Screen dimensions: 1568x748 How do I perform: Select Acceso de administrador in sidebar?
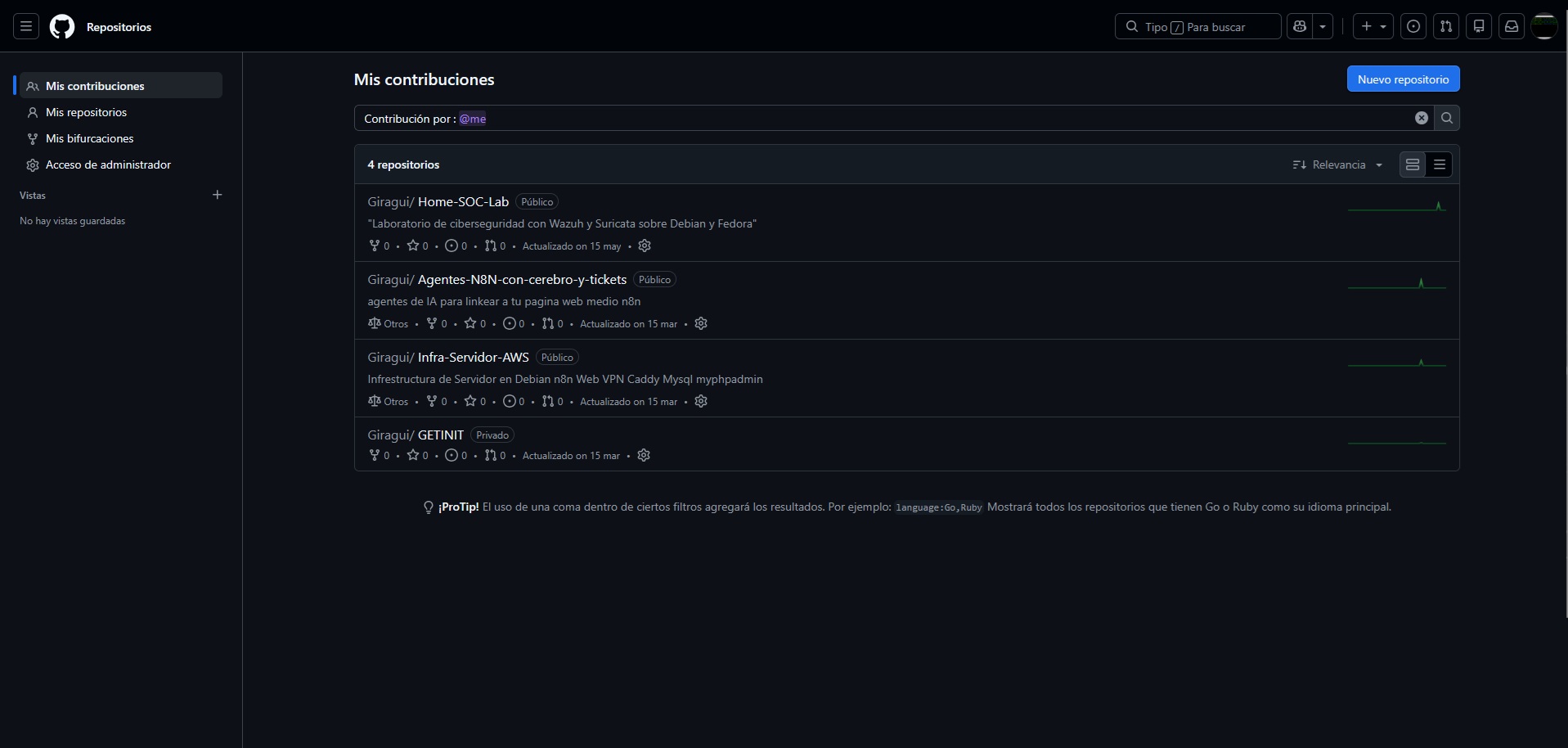(x=120, y=164)
